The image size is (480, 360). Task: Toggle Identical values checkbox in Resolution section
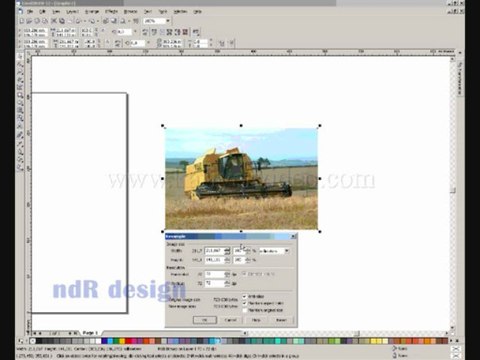244,274
